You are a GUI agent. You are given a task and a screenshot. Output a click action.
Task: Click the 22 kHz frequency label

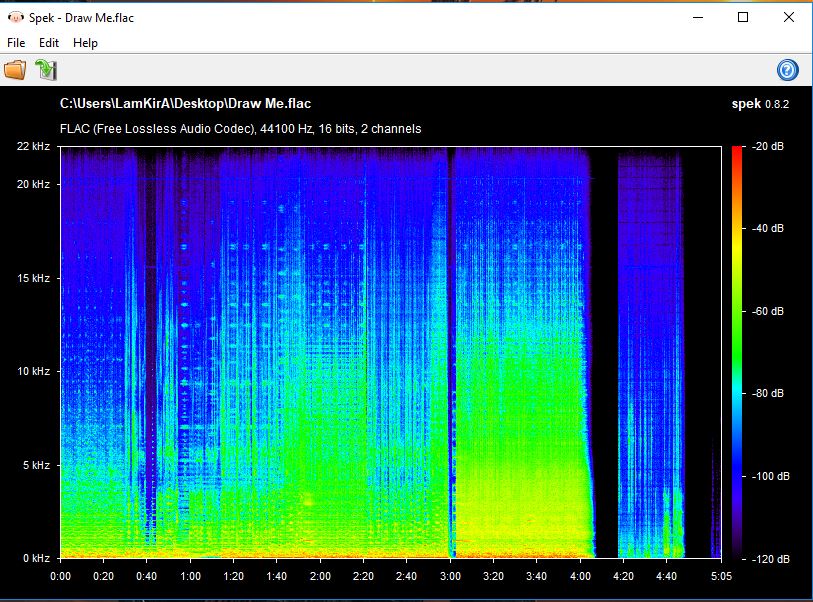pyautogui.click(x=33, y=146)
